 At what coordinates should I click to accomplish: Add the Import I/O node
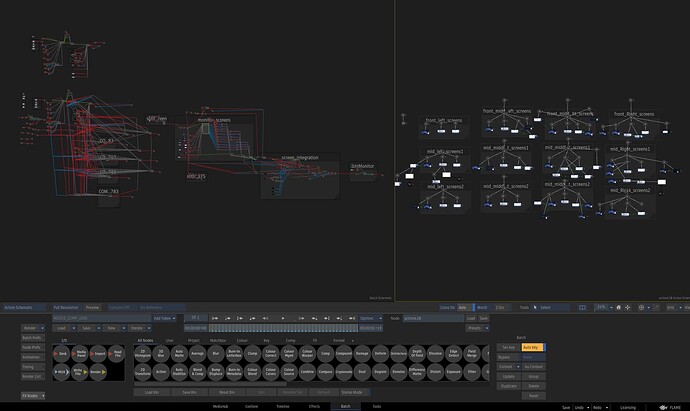(99, 353)
